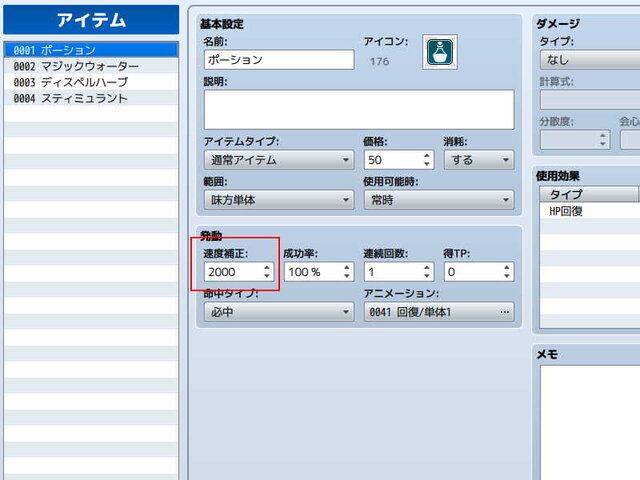Decrease 価格 with the down arrow
The image size is (640, 480).
(427, 164)
